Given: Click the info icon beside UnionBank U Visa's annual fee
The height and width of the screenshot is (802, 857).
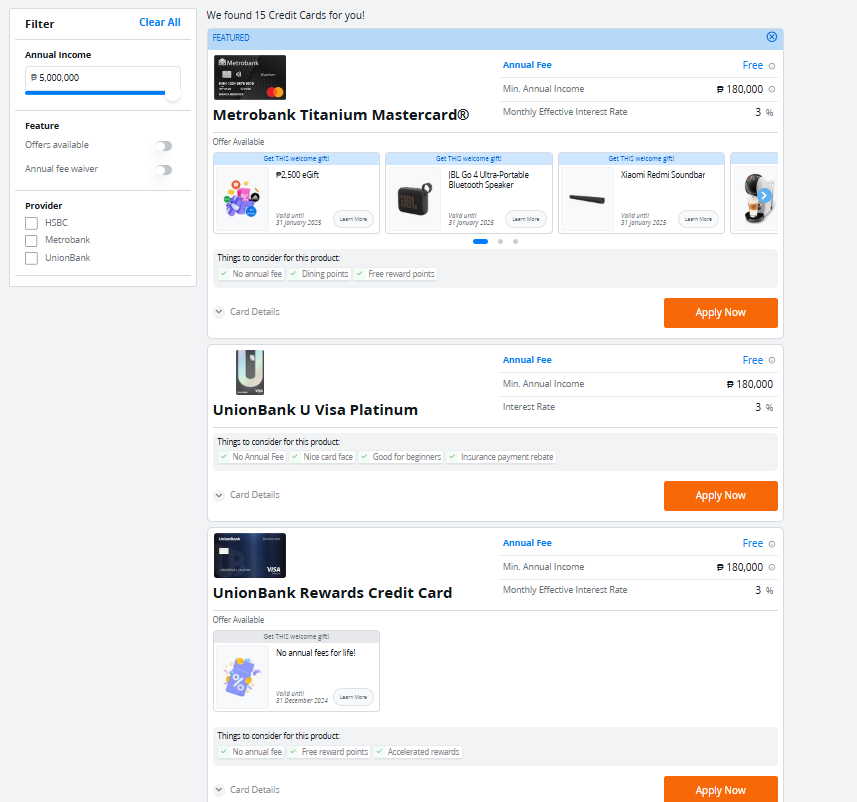Looking at the screenshot, I should click(x=771, y=361).
